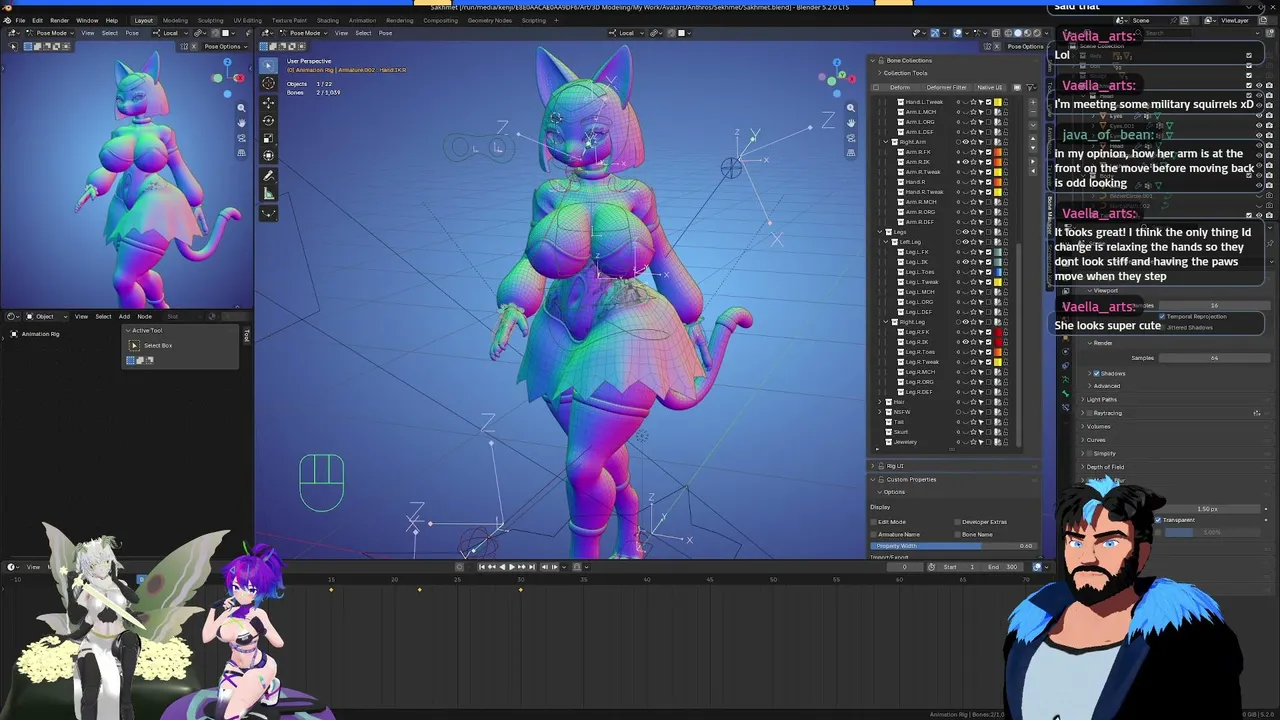Switch to the Sculpting workspace tab
1280x720 pixels.
pyautogui.click(x=210, y=20)
